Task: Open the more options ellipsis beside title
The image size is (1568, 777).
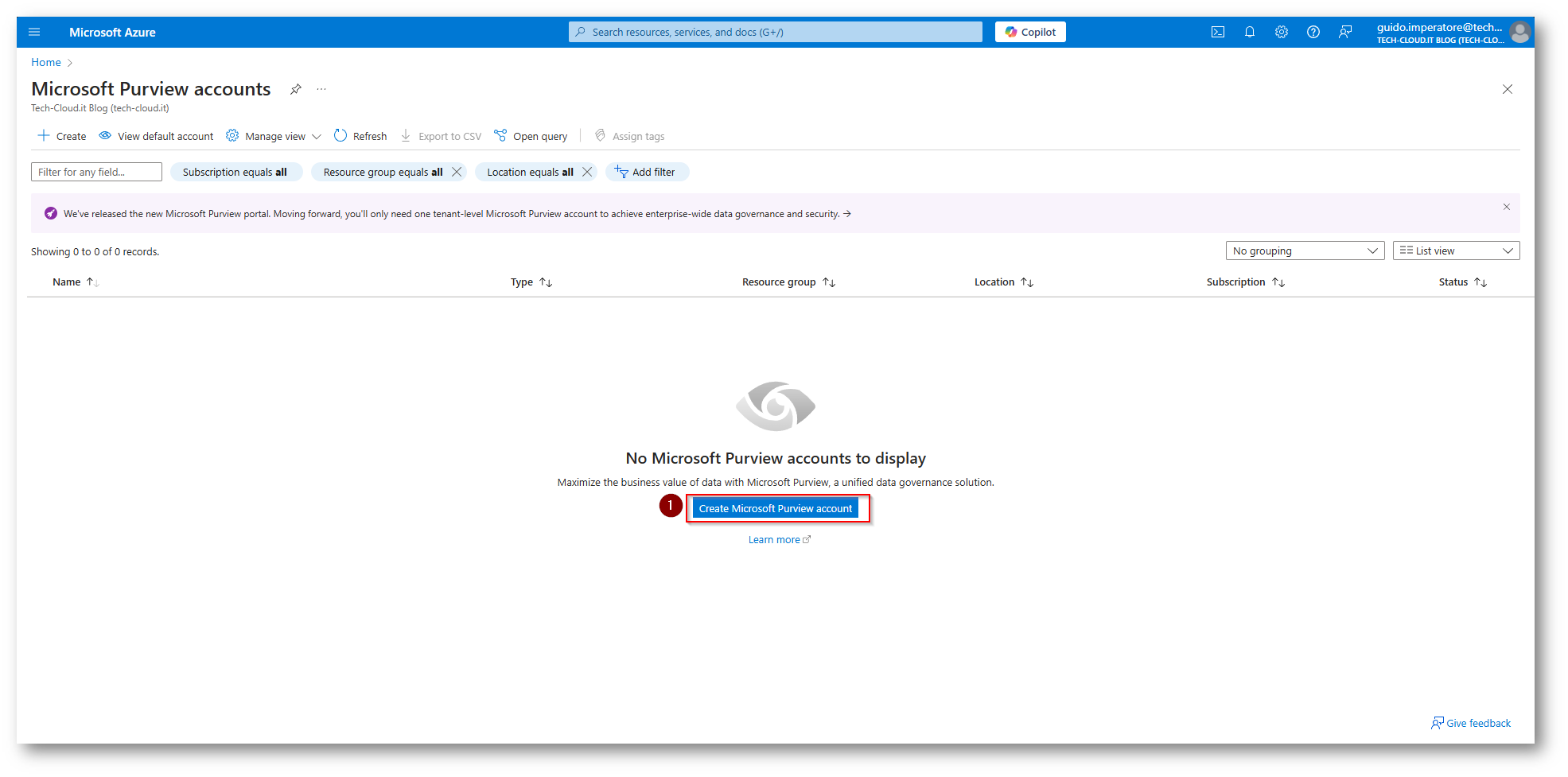Action: point(321,89)
